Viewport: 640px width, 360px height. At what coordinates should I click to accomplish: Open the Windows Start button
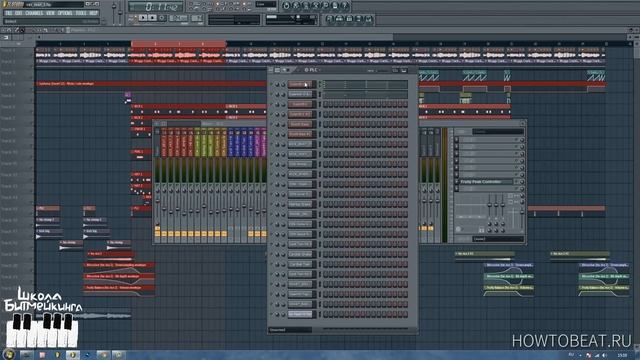9,354
